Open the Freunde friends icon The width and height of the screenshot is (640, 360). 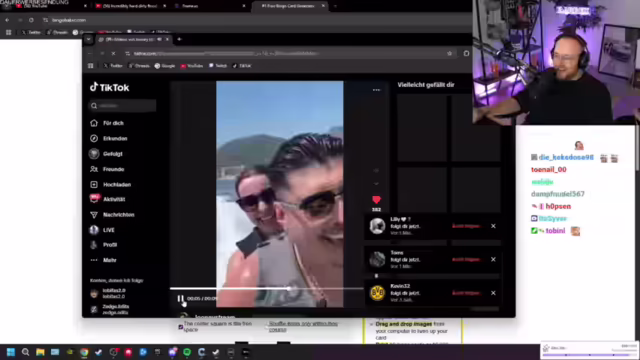point(94,169)
